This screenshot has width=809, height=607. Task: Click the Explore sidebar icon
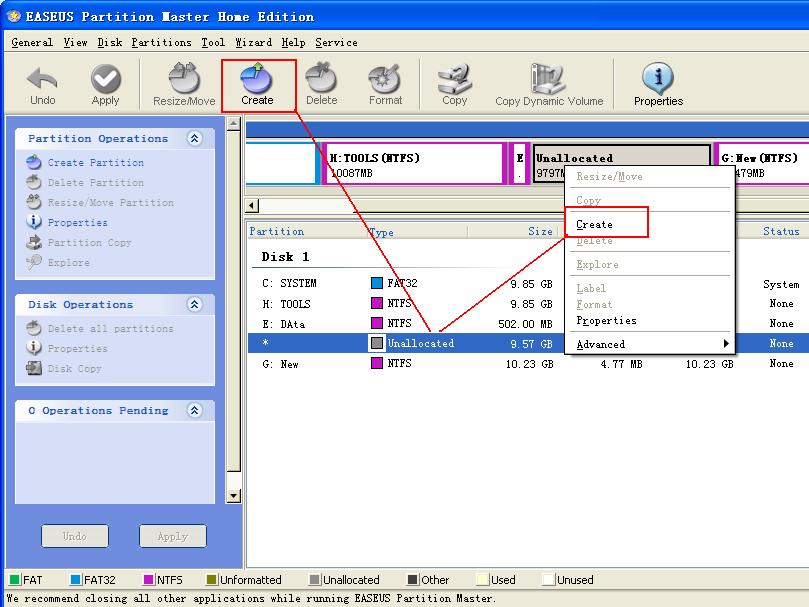tap(34, 262)
